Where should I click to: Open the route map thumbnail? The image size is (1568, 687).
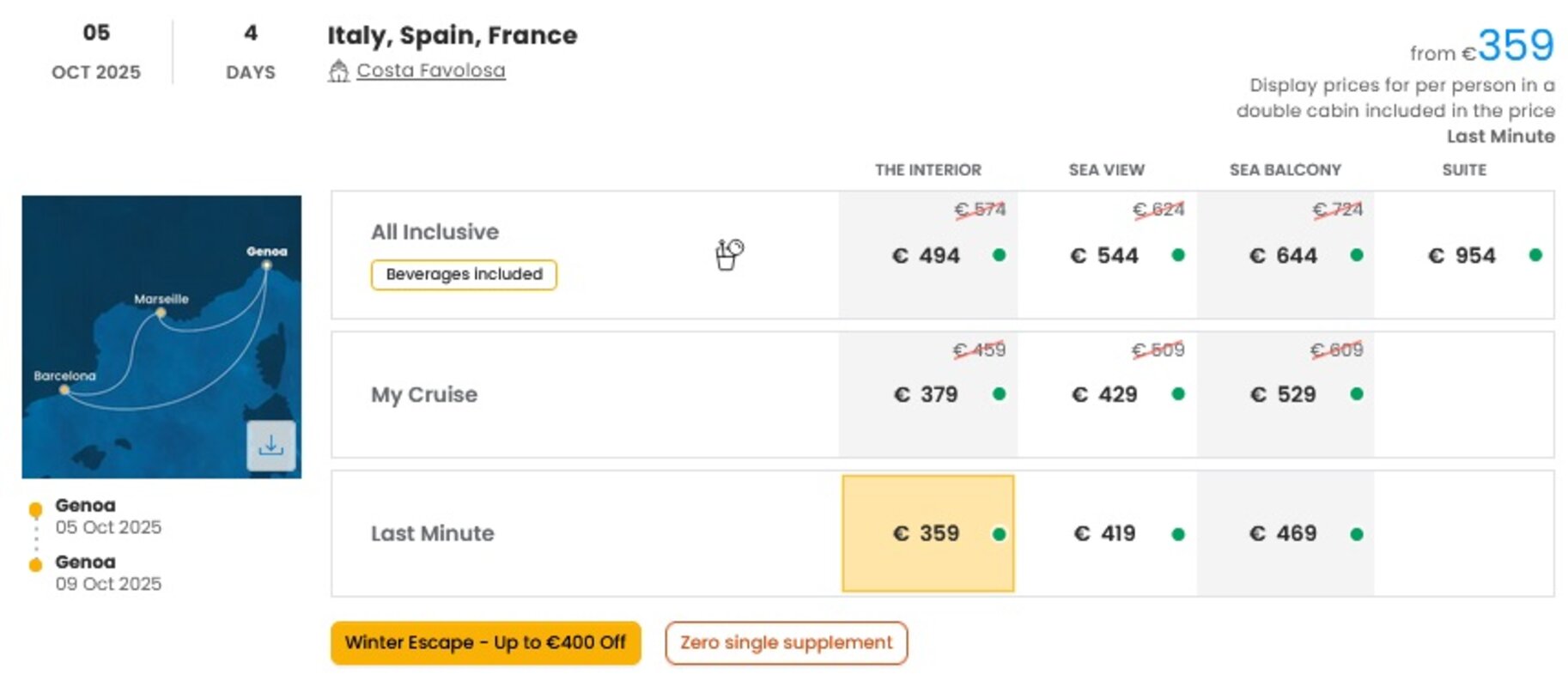161,337
